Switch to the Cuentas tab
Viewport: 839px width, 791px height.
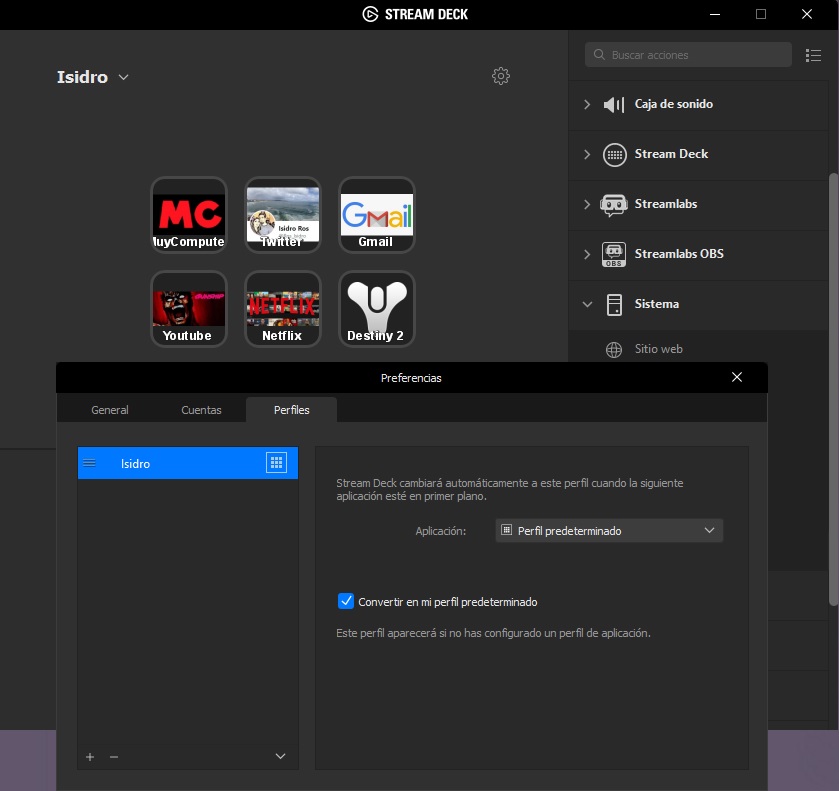[201, 410]
